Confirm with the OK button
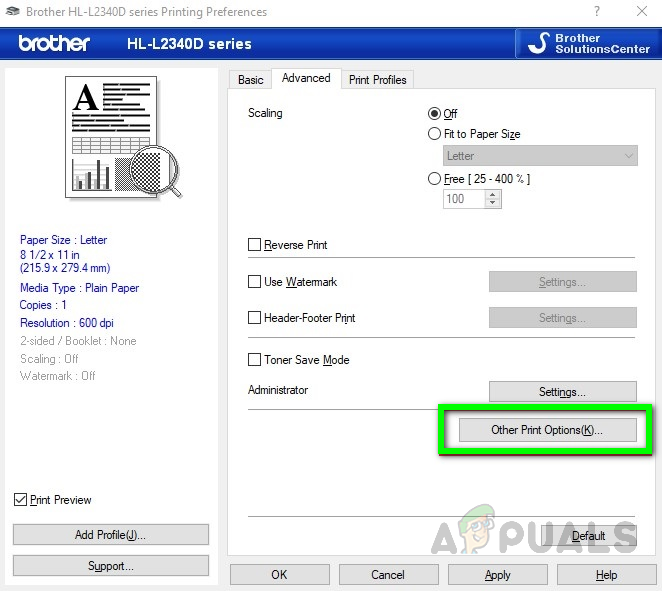 point(279,575)
